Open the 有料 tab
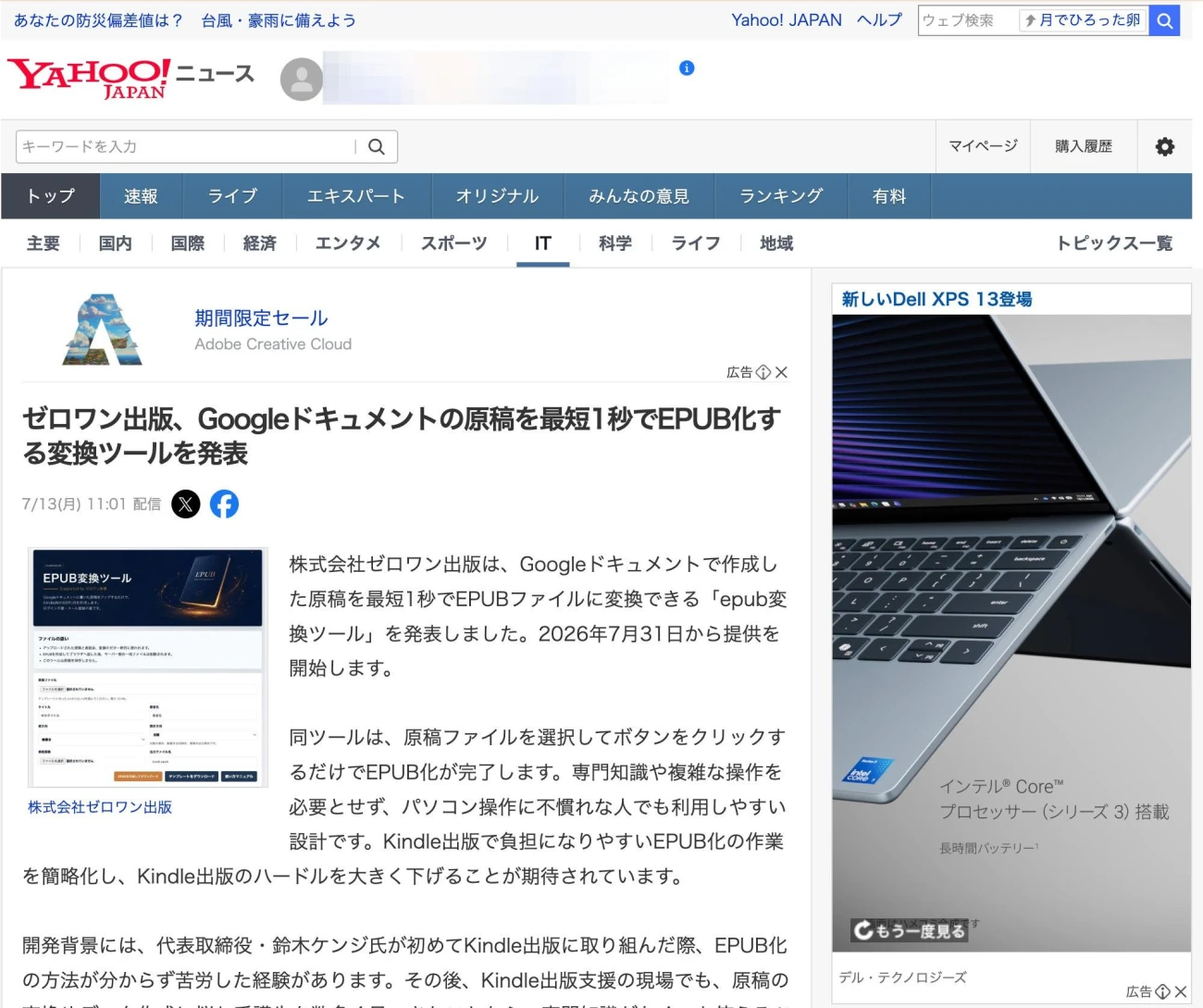This screenshot has width=1203, height=1008. (889, 196)
